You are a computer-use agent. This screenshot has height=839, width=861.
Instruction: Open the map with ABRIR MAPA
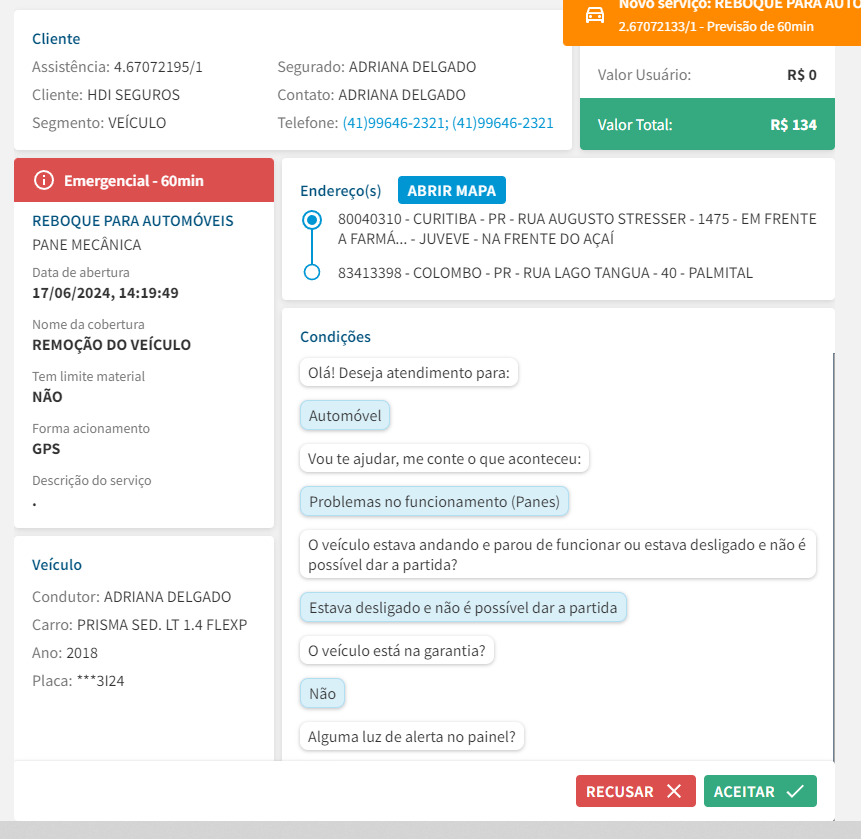pos(451,191)
